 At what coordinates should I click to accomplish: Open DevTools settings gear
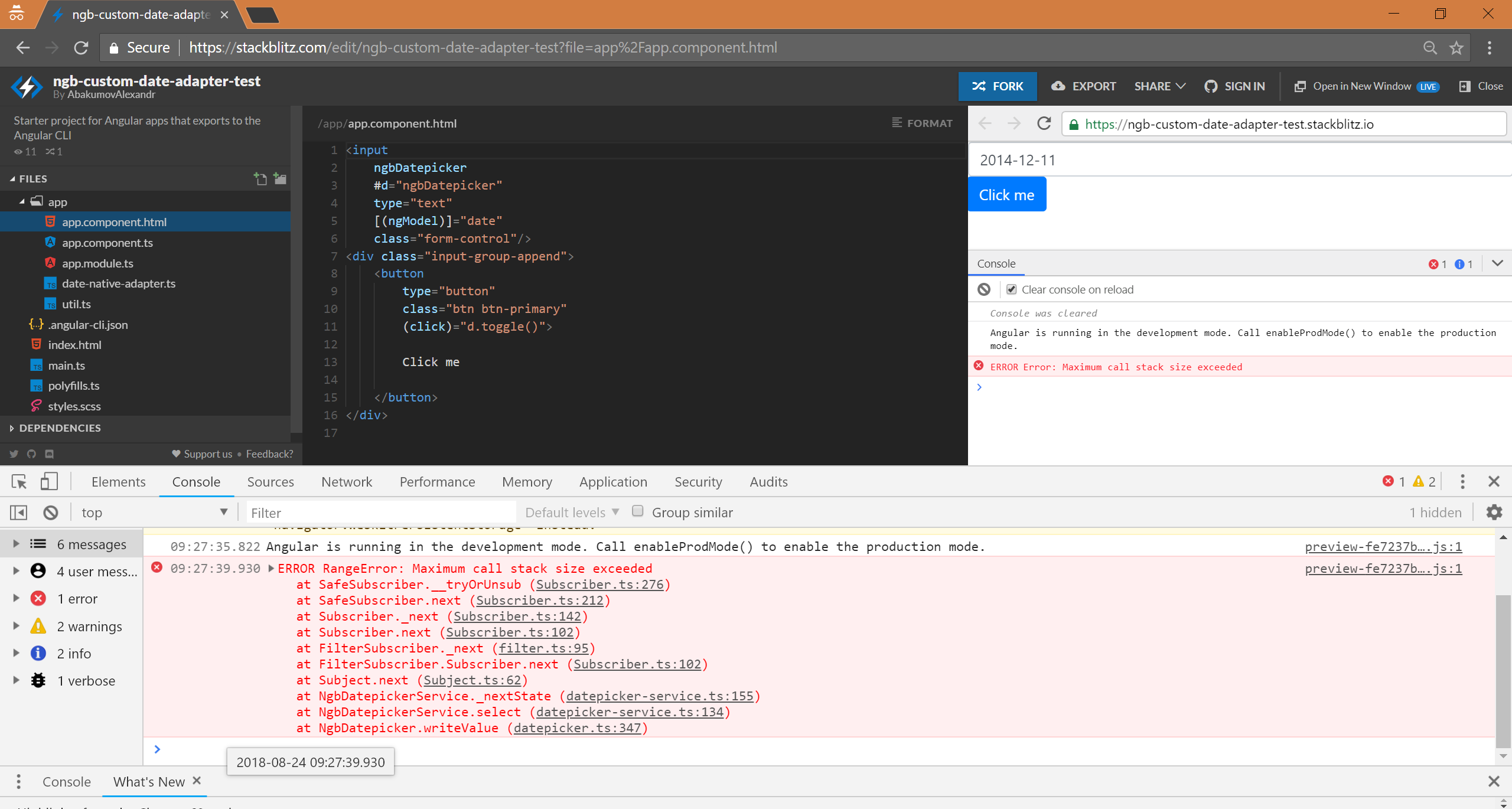point(1494,512)
